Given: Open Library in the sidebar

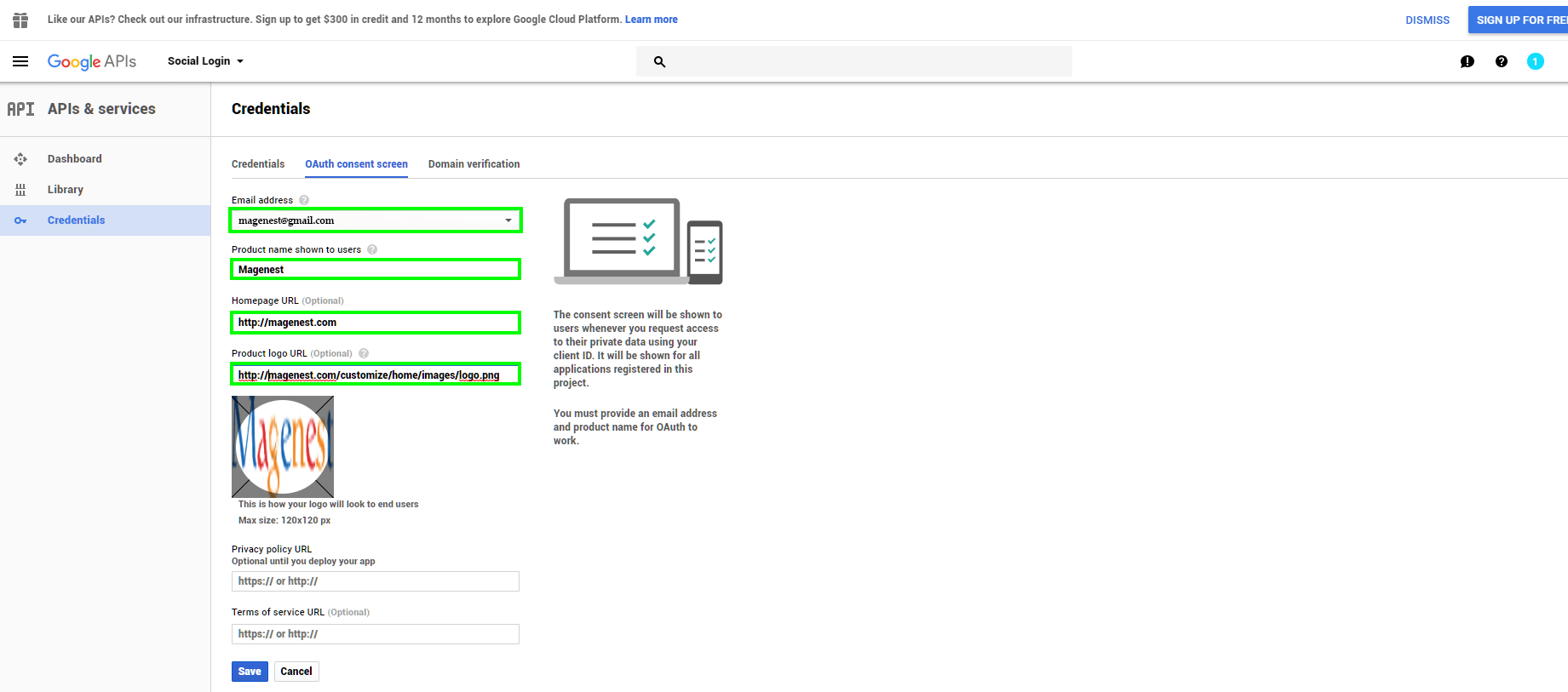Looking at the screenshot, I should pos(105,190).
